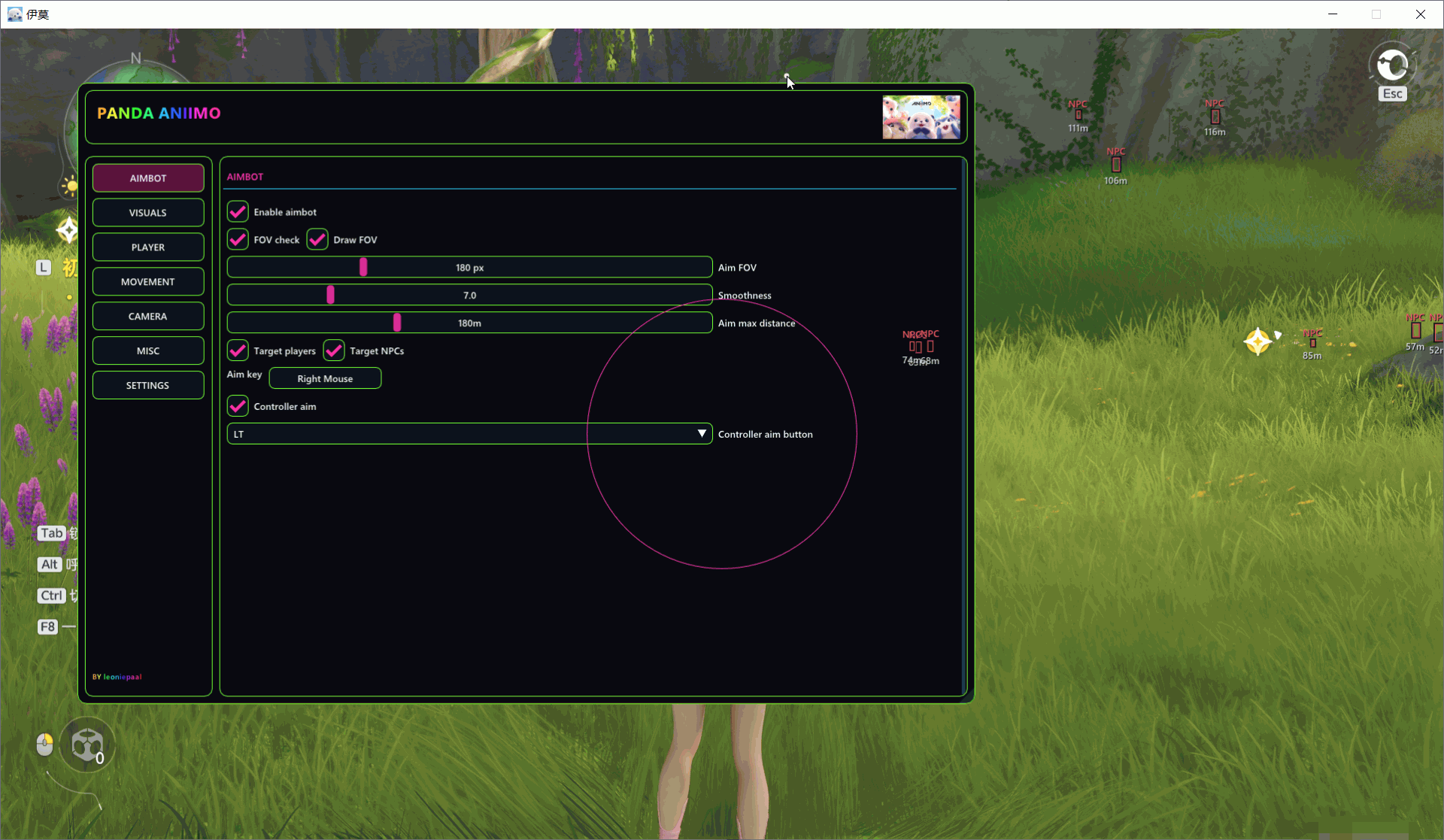Viewport: 1444px width, 840px height.
Task: Click the NPC marker at 57m
Action: pos(1415,332)
